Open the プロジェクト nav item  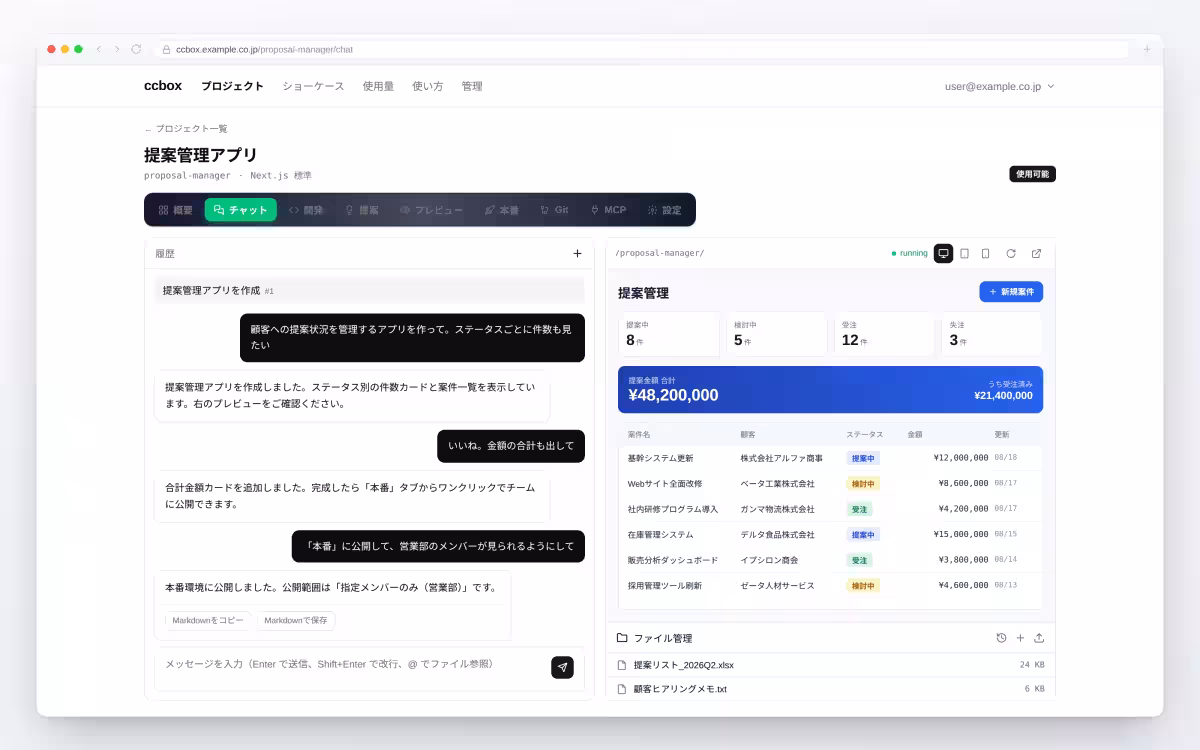tap(232, 86)
